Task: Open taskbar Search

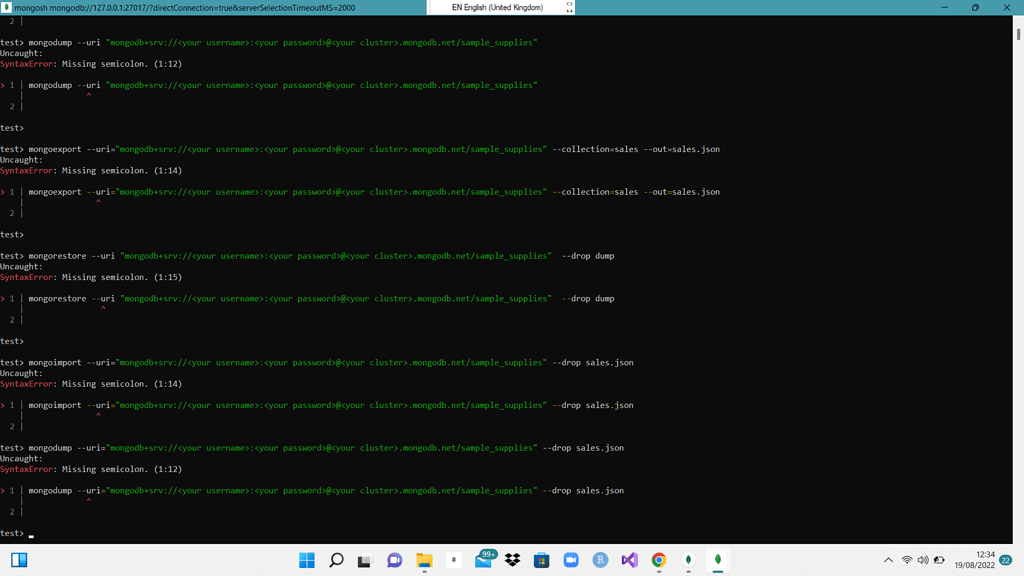Action: (x=336, y=560)
